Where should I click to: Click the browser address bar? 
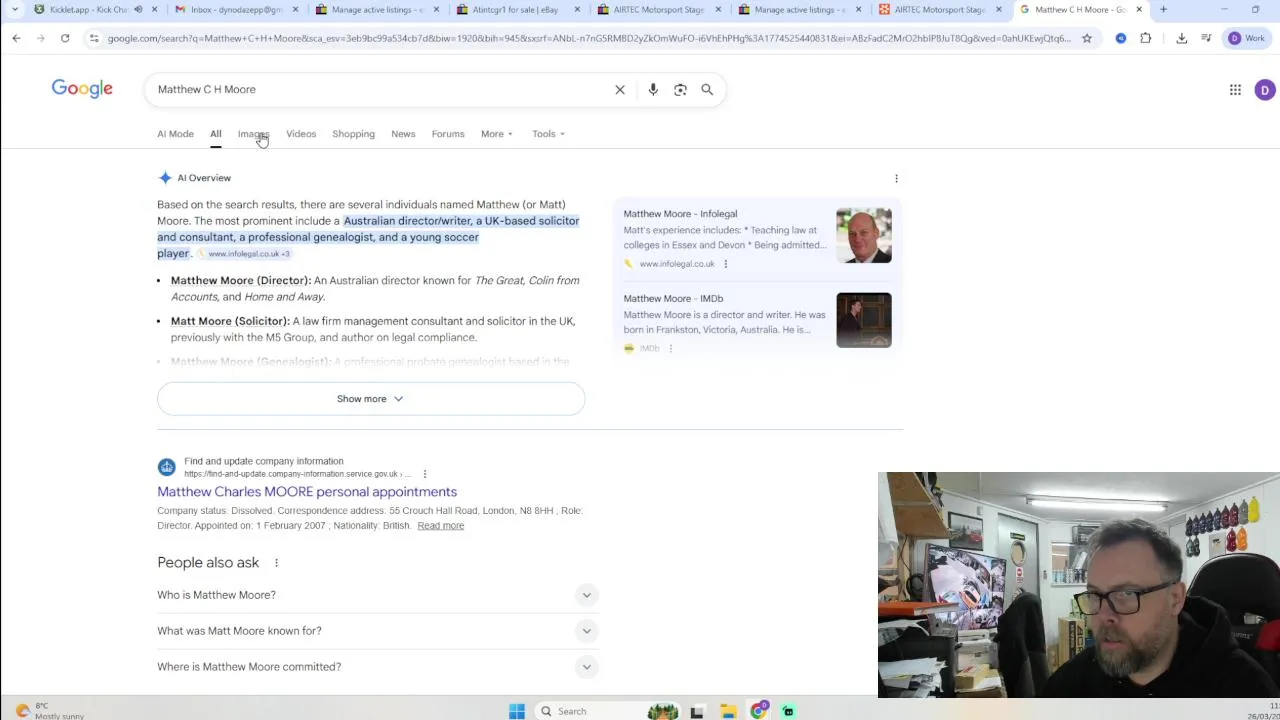click(588, 38)
